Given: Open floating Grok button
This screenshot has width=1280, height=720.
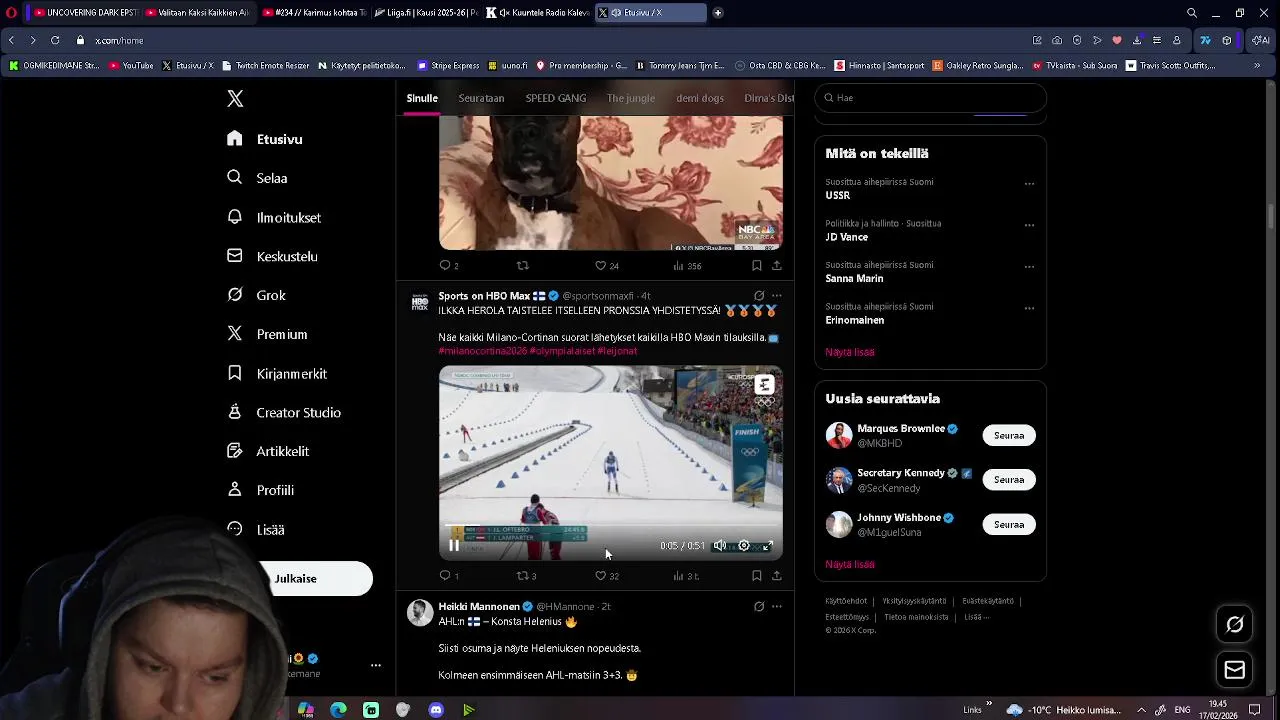Looking at the screenshot, I should coord(1235,624).
